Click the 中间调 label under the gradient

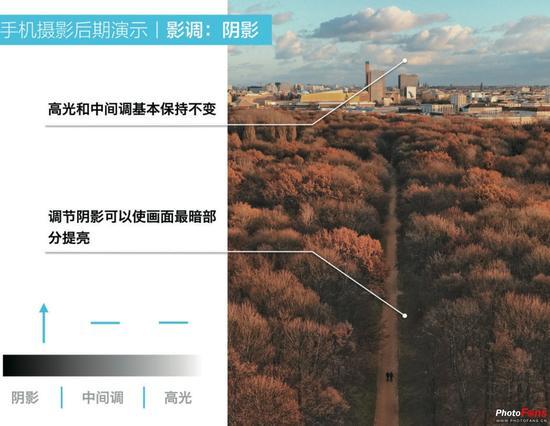pos(103,398)
